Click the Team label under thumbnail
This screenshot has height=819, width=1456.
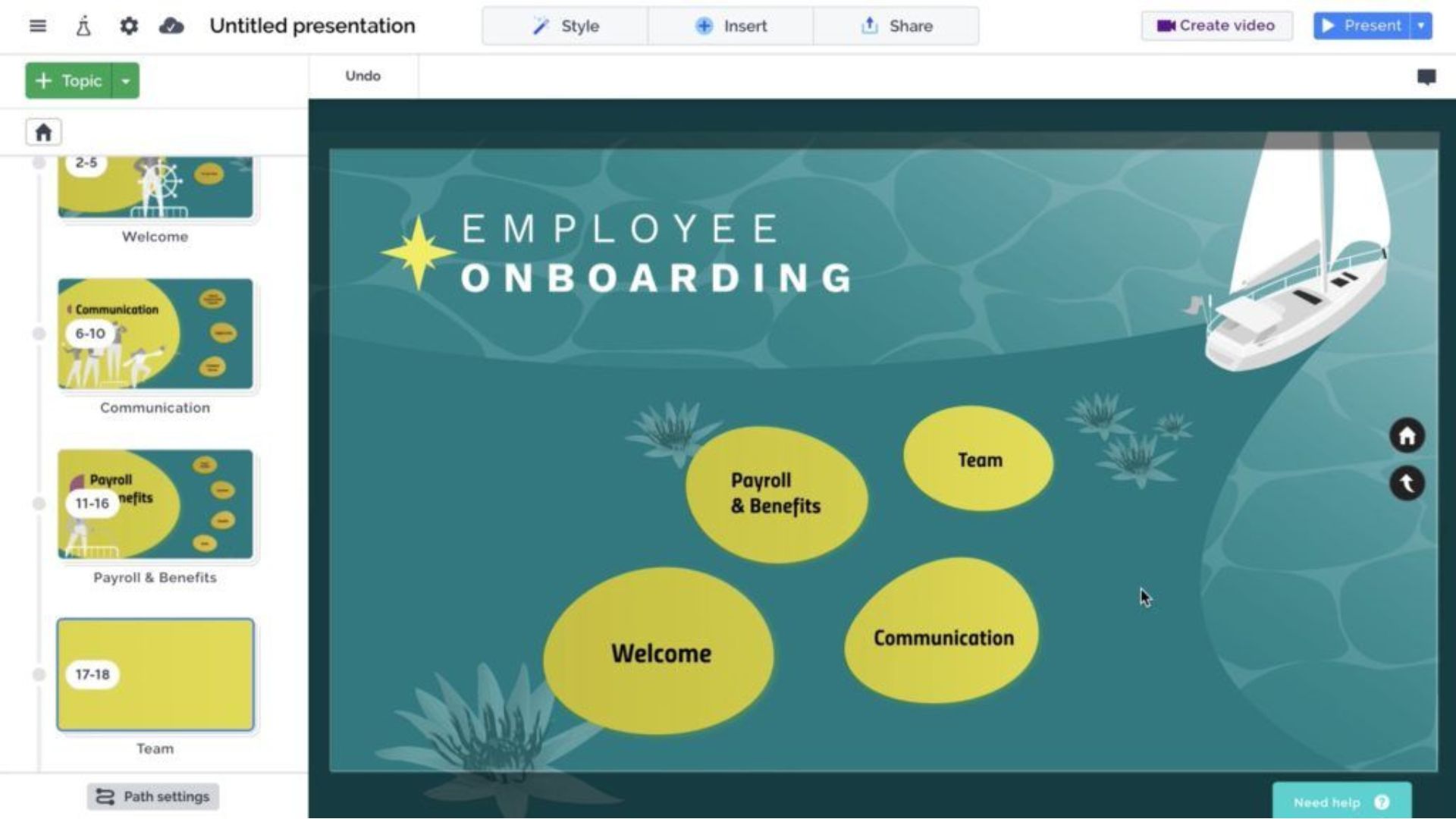[x=155, y=748]
